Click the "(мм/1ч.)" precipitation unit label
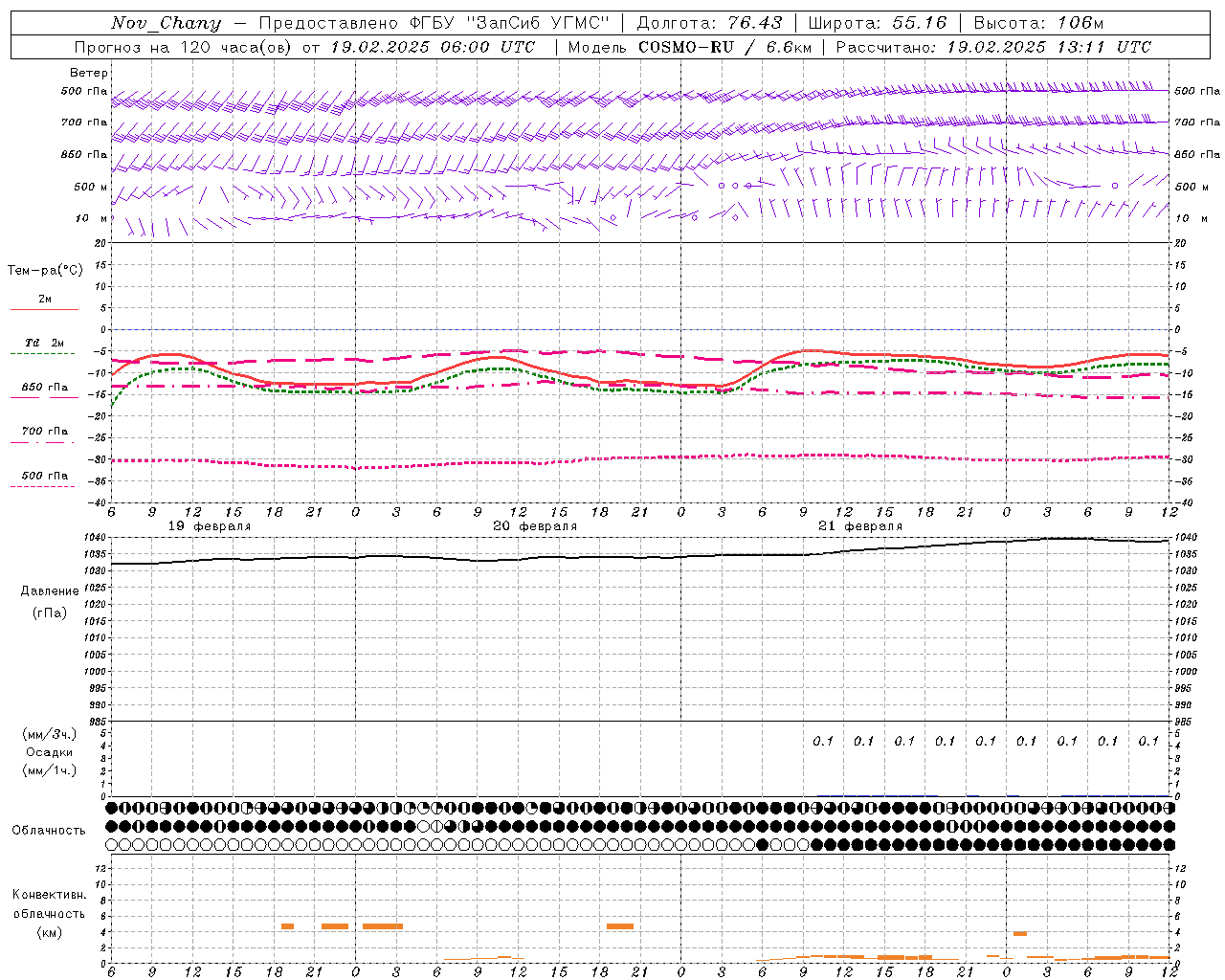Image resolution: width=1225 pixels, height=980 pixels. [x=50, y=770]
